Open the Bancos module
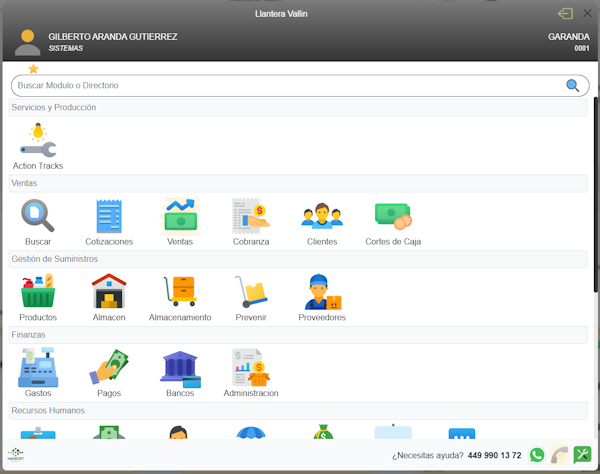 pos(180,369)
